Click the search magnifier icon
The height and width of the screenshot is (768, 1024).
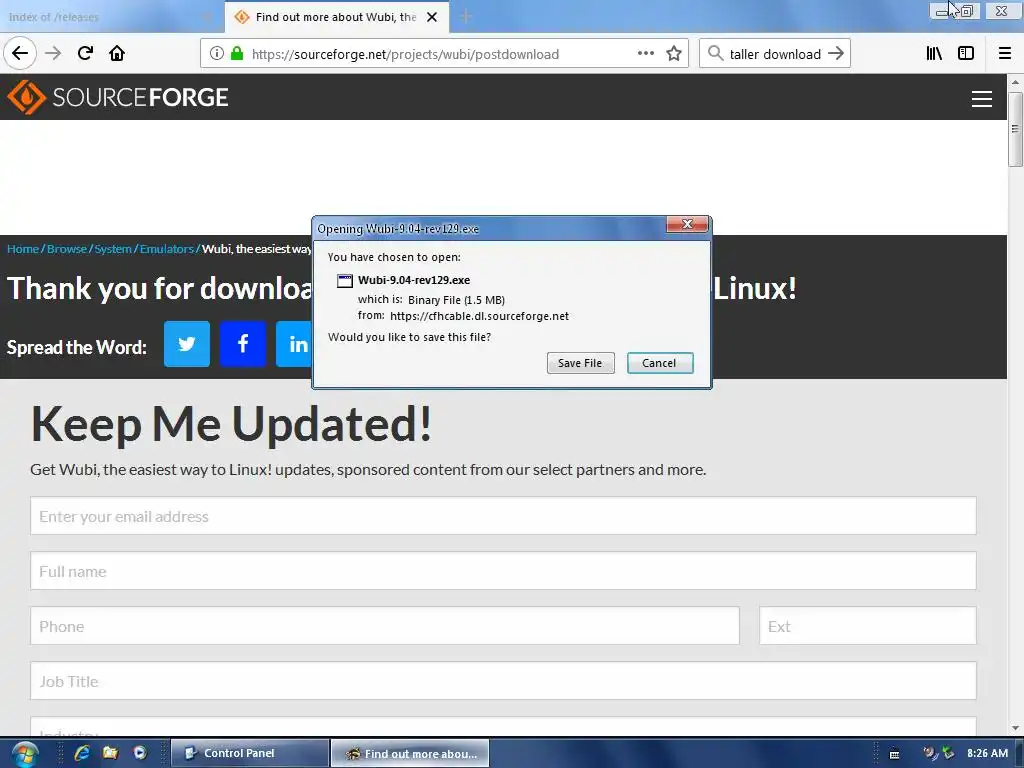[715, 54]
